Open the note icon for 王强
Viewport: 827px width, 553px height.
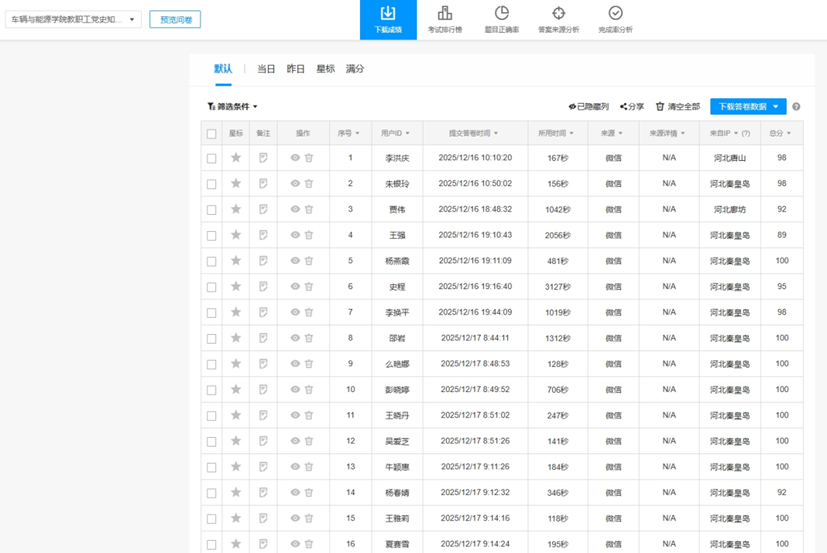(x=263, y=236)
